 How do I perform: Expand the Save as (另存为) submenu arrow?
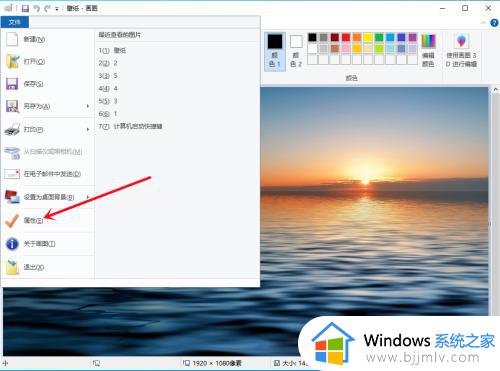point(88,106)
